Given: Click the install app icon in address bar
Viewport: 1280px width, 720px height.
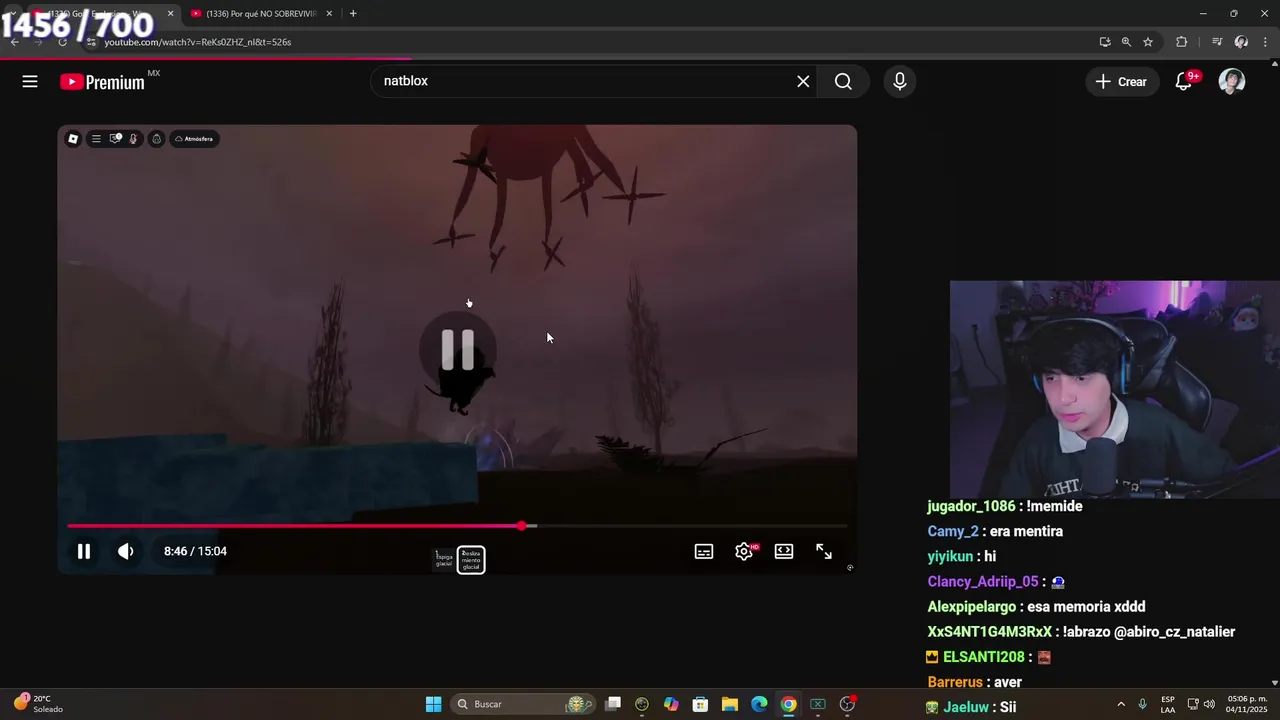Looking at the screenshot, I should point(1104,42).
